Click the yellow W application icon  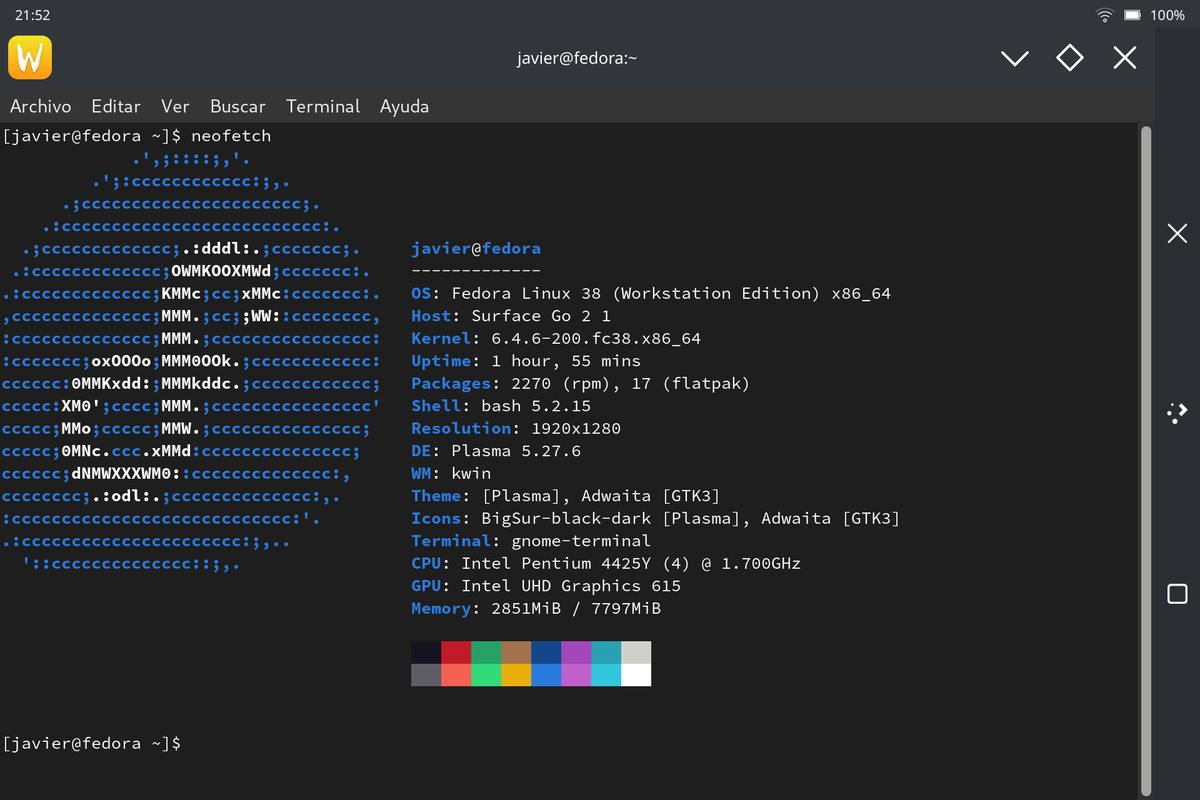pos(30,58)
